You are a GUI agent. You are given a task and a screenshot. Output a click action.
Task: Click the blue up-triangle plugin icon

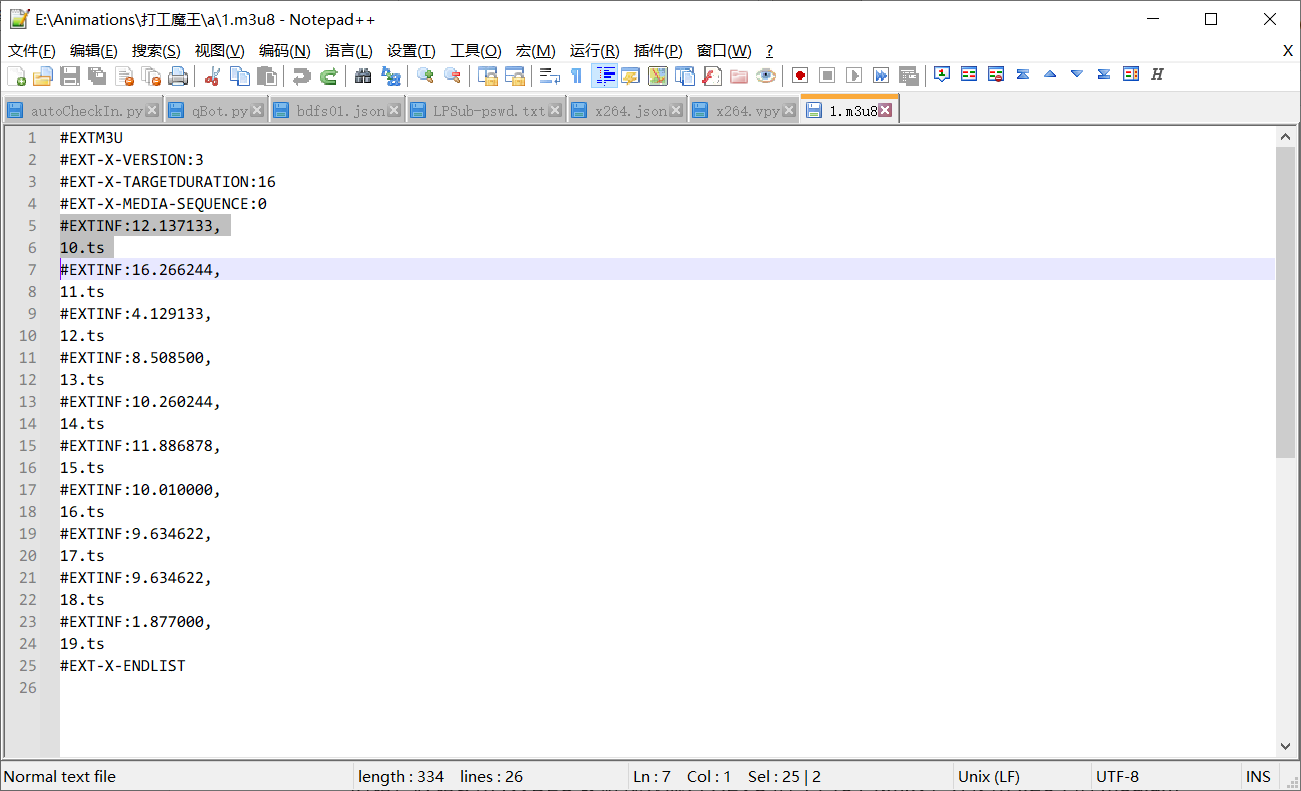(x=1050, y=74)
